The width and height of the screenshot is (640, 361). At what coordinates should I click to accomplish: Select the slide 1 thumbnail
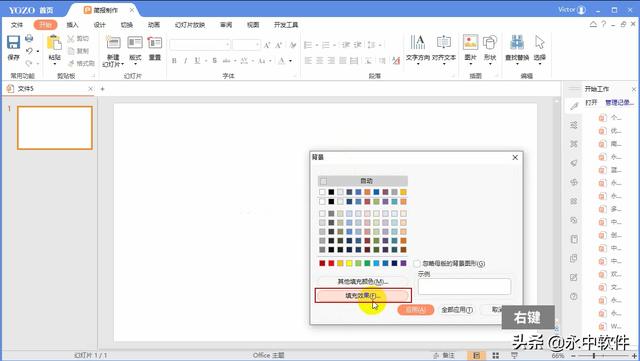pyautogui.click(x=55, y=128)
